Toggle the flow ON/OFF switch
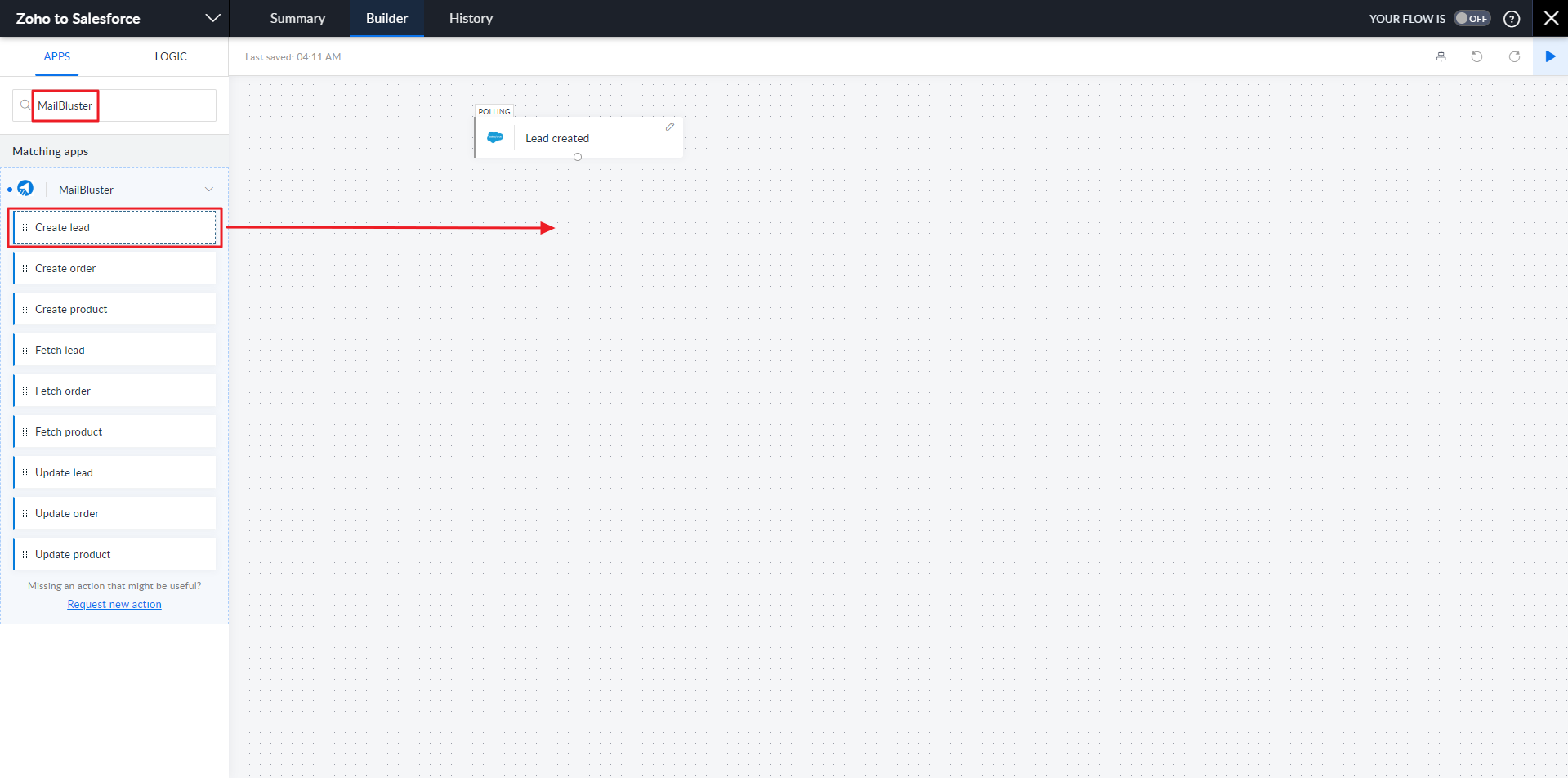Image resolution: width=1568 pixels, height=778 pixels. click(1472, 19)
